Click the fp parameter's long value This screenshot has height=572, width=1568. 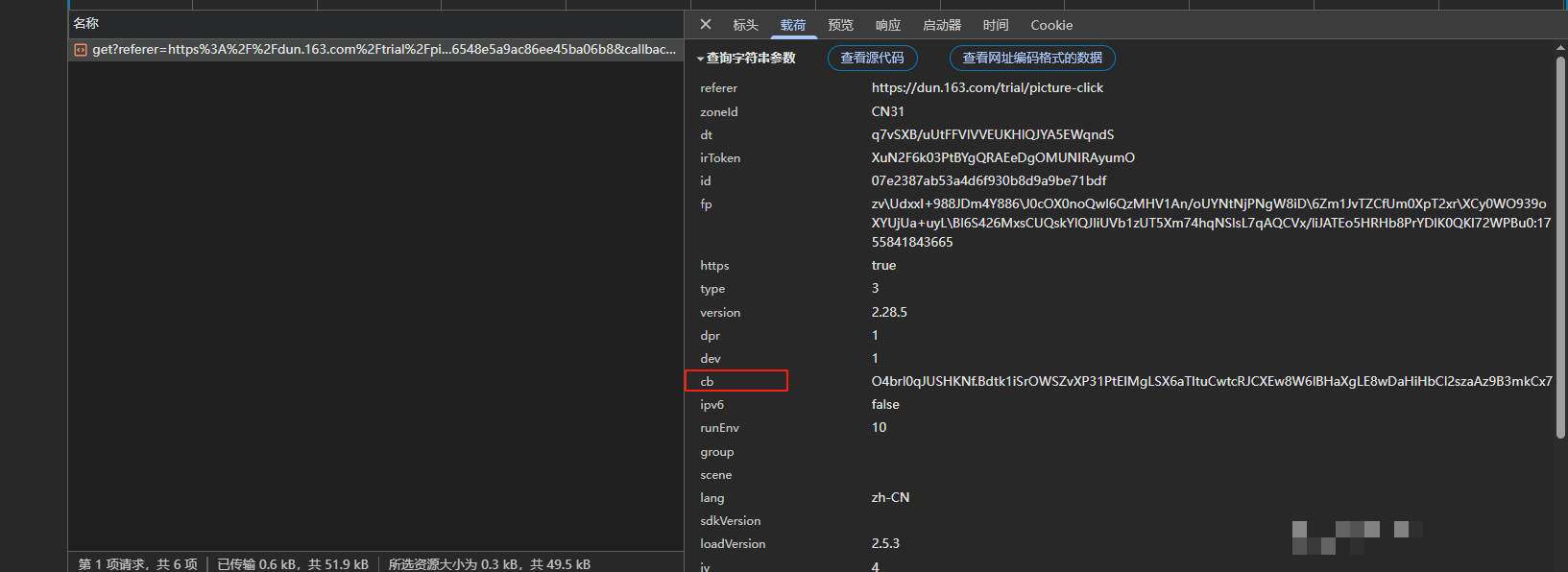coord(1208,223)
